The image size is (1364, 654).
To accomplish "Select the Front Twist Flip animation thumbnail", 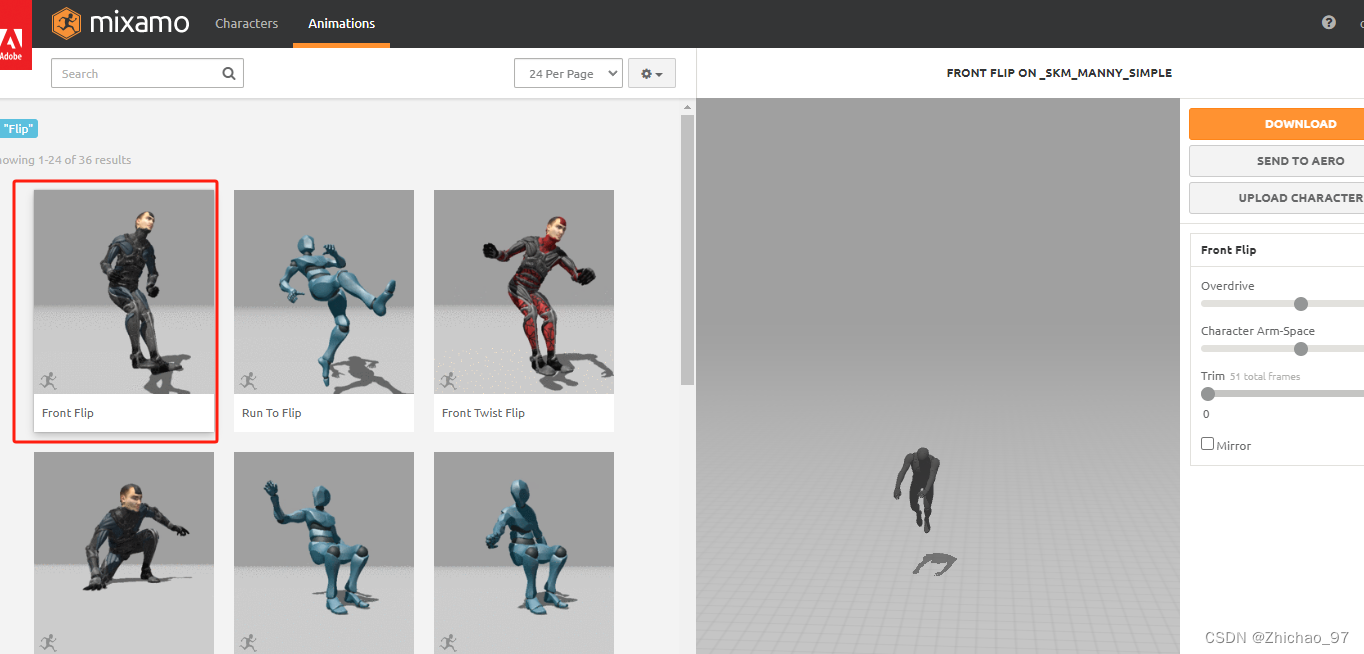I will [x=524, y=292].
